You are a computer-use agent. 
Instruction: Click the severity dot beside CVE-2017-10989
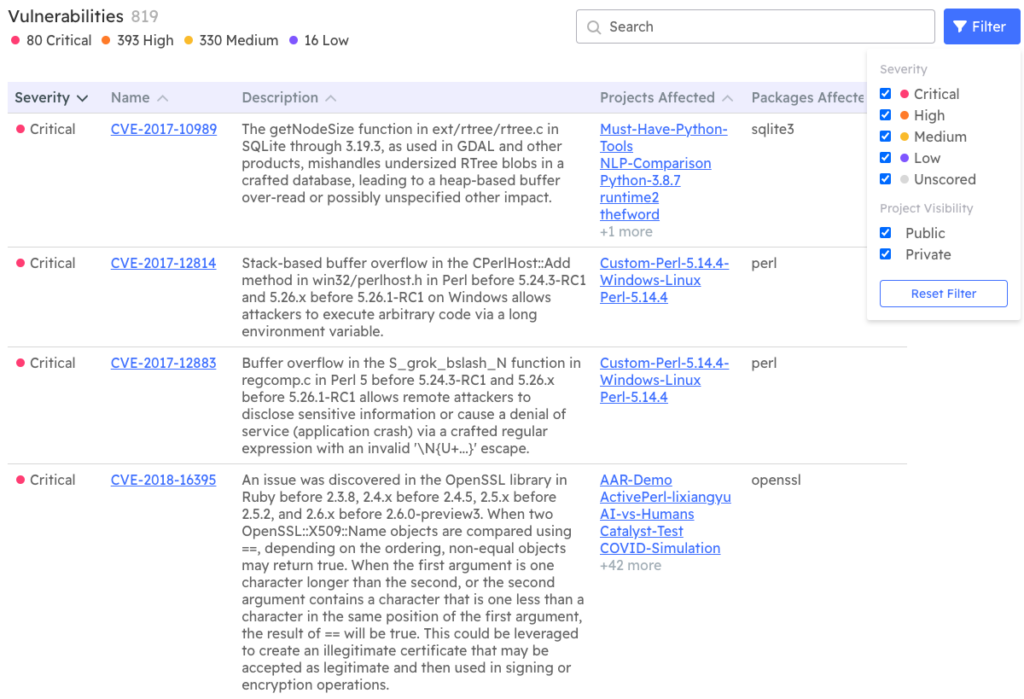(x=18, y=129)
